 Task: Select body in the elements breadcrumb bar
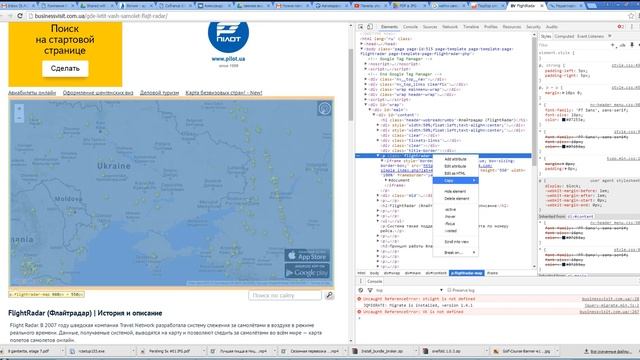(374, 273)
